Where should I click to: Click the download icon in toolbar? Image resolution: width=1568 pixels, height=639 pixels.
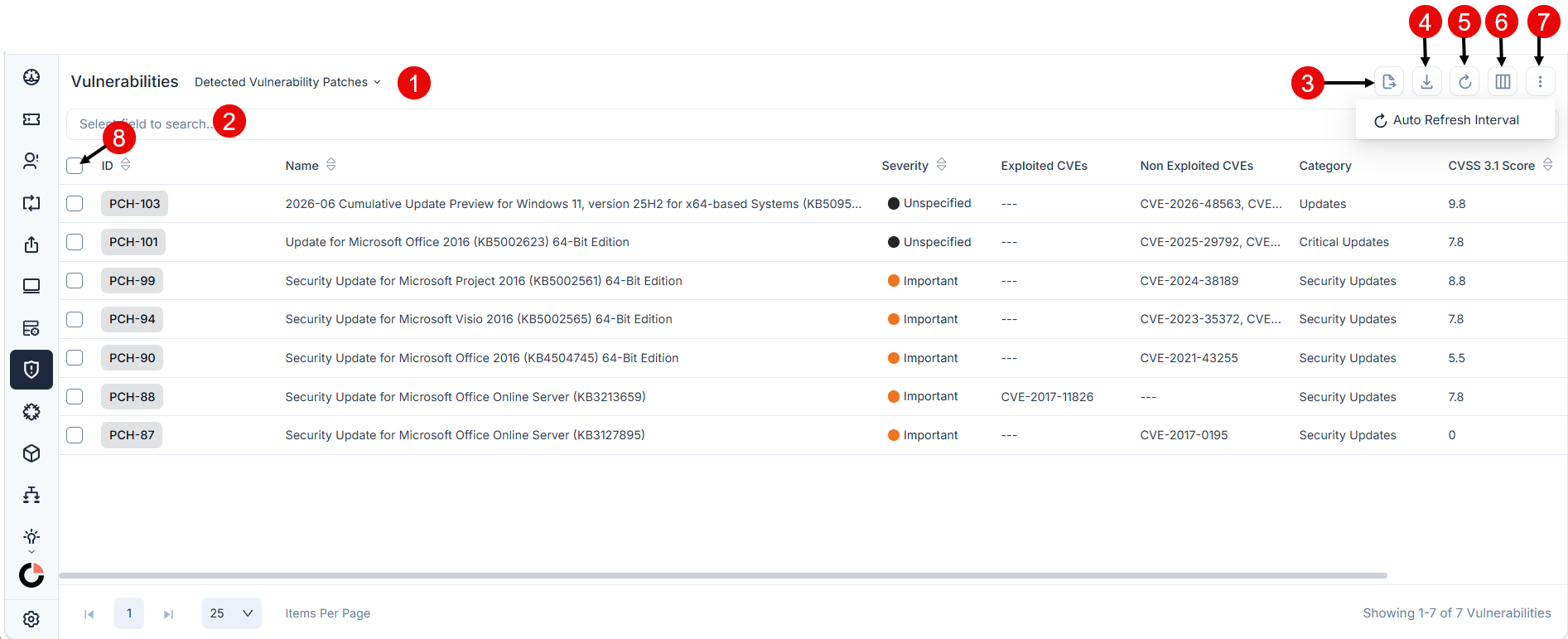pos(1426,82)
